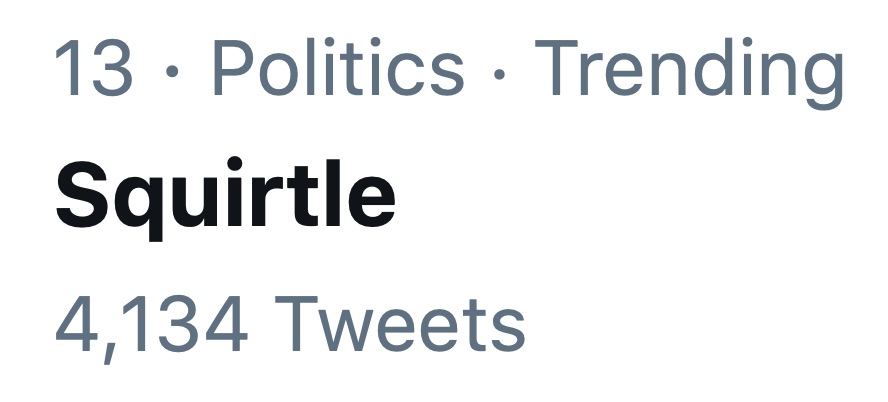Screen dimensions: 888x402
Task: Click the dot between Politics and Trending
Action: coord(499,72)
